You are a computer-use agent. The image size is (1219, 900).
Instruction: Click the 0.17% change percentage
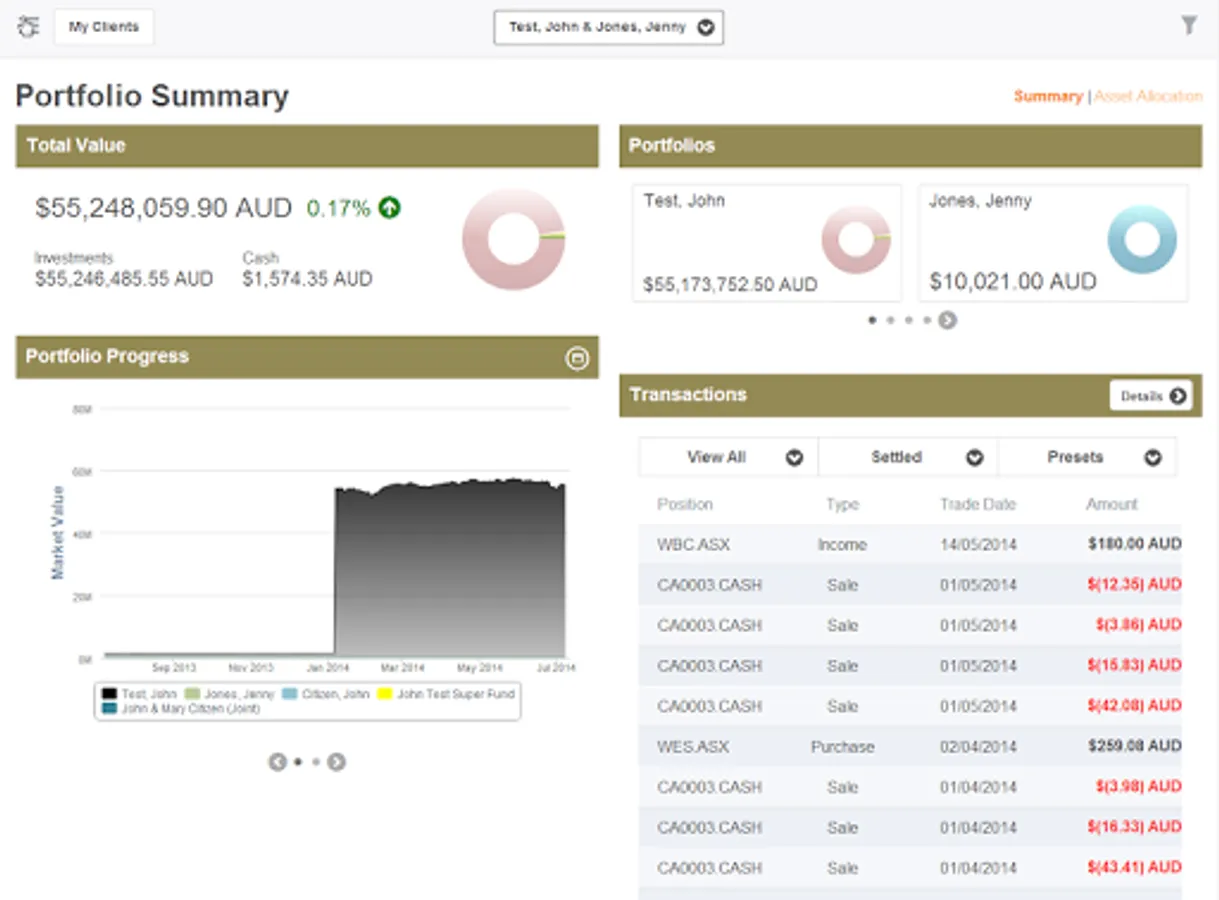click(338, 208)
